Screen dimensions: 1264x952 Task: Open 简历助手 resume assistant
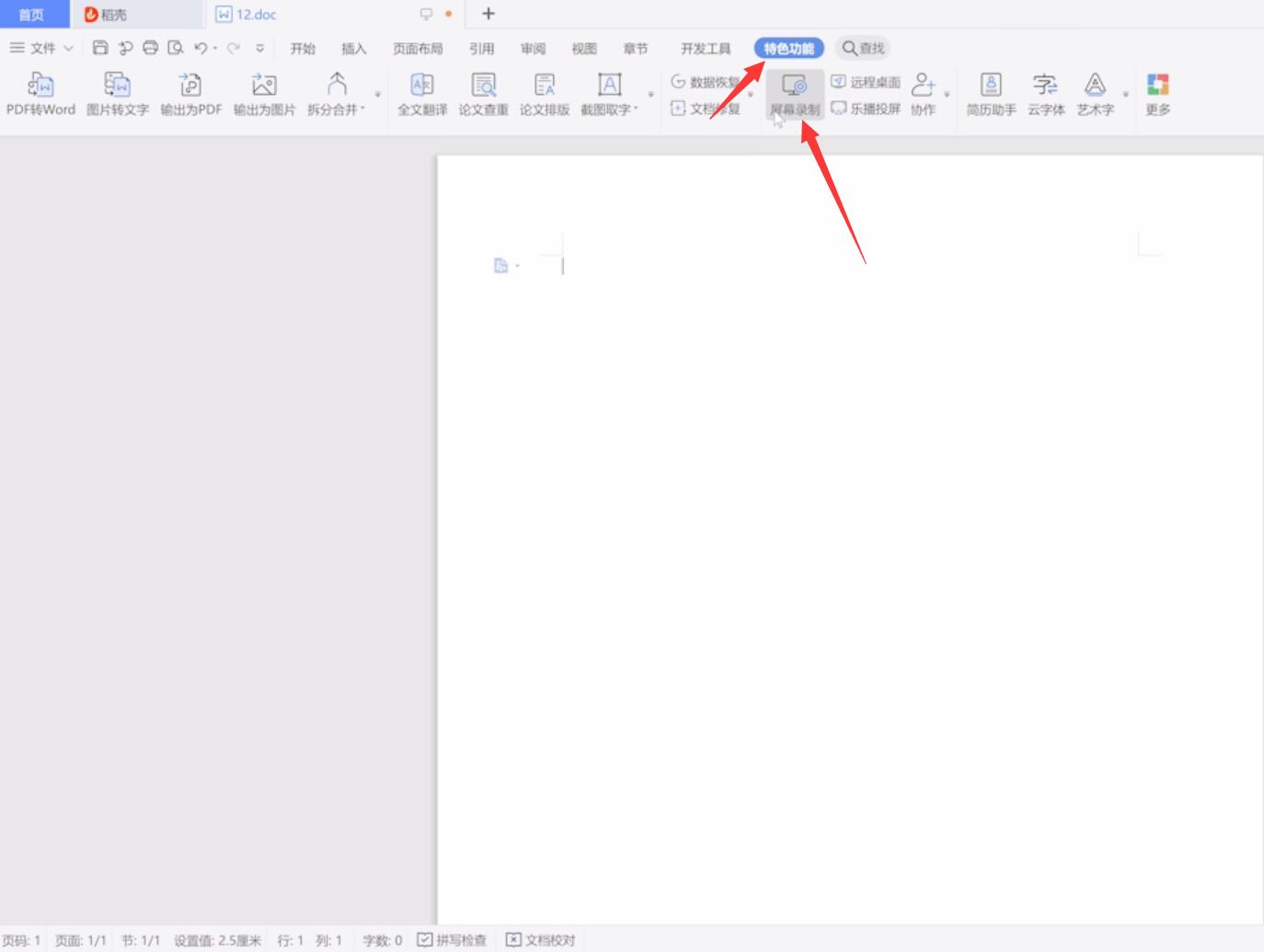[991, 95]
